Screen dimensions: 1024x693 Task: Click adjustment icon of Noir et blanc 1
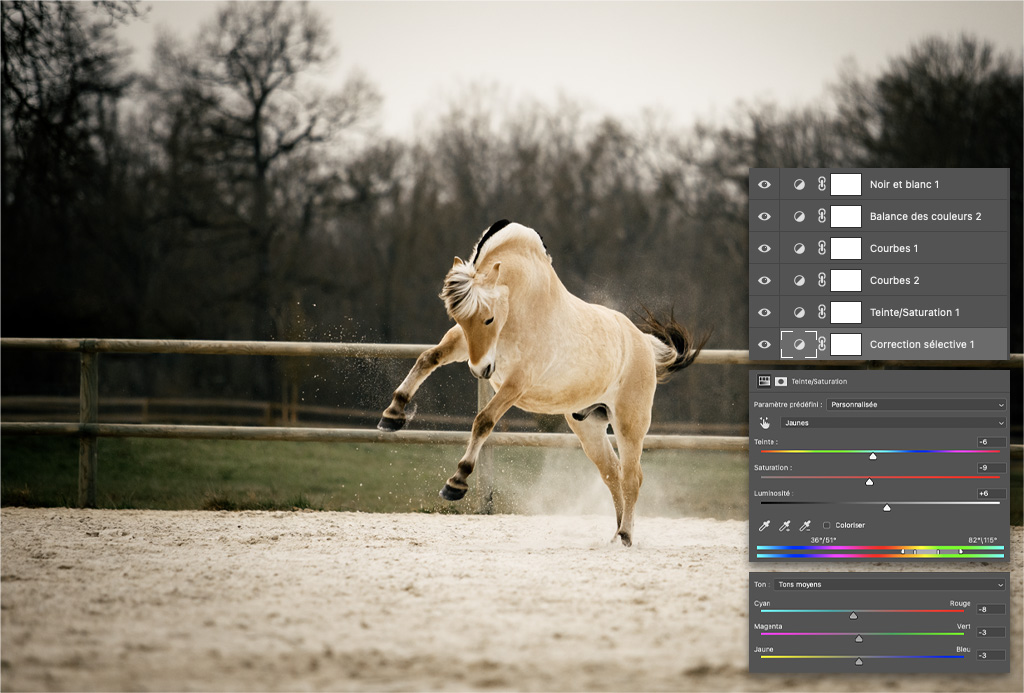799,185
